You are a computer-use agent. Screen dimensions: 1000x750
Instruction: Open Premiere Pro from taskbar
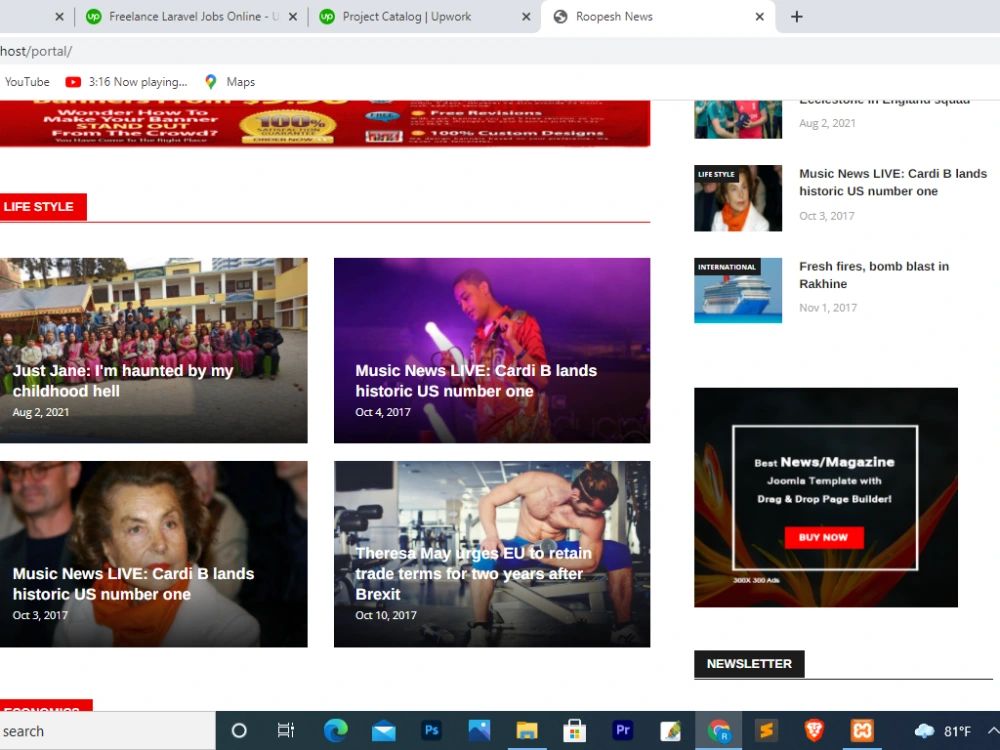click(622, 730)
